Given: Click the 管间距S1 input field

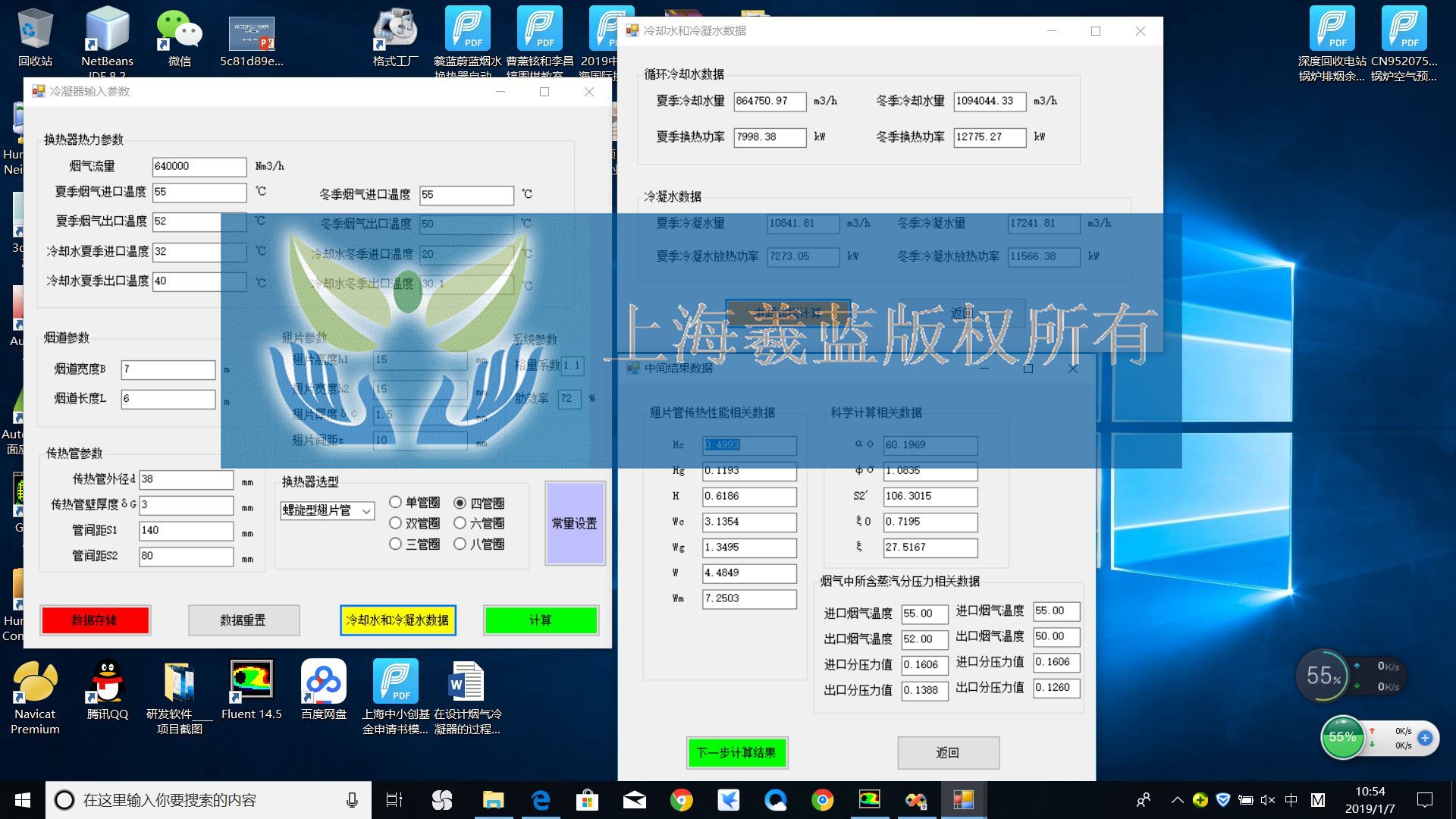Looking at the screenshot, I should pos(187,530).
